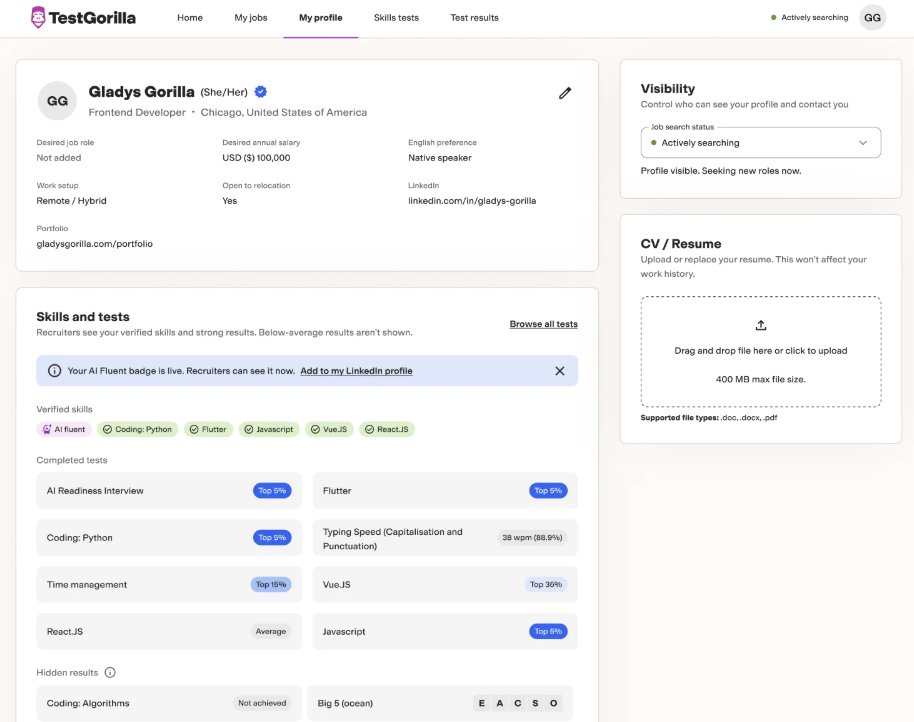Click the E letter tile in Big 5

click(x=481, y=703)
